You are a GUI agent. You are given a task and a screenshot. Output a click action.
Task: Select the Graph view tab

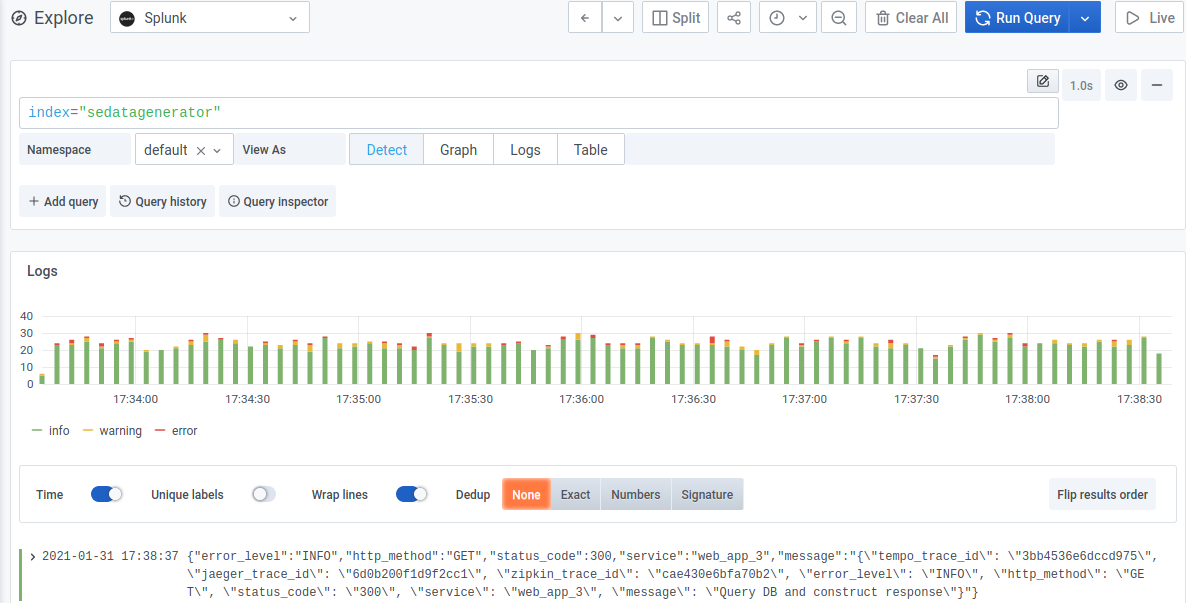point(458,148)
